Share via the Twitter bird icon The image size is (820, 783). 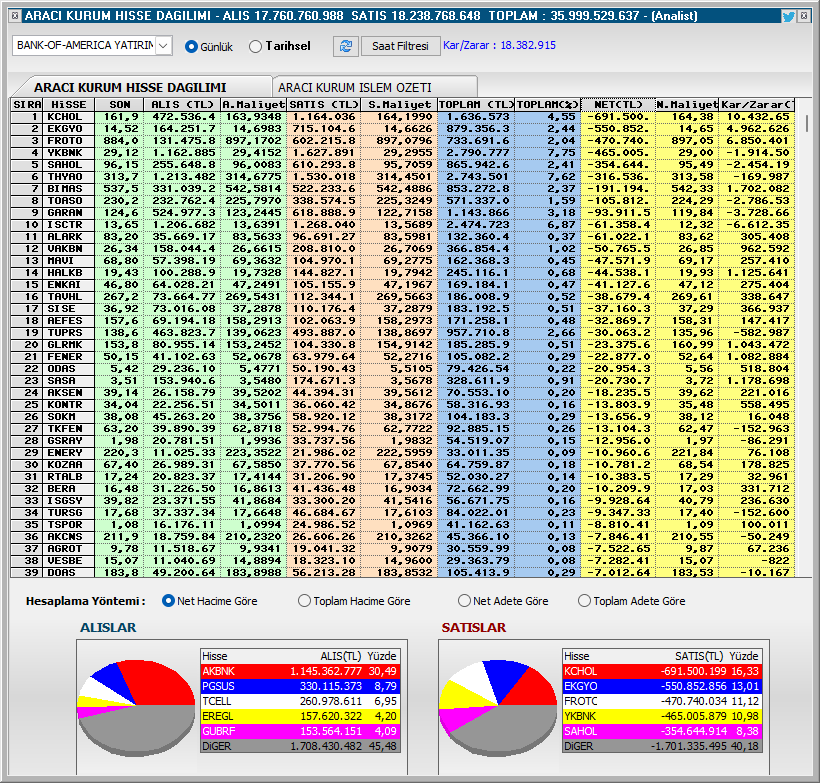click(788, 16)
